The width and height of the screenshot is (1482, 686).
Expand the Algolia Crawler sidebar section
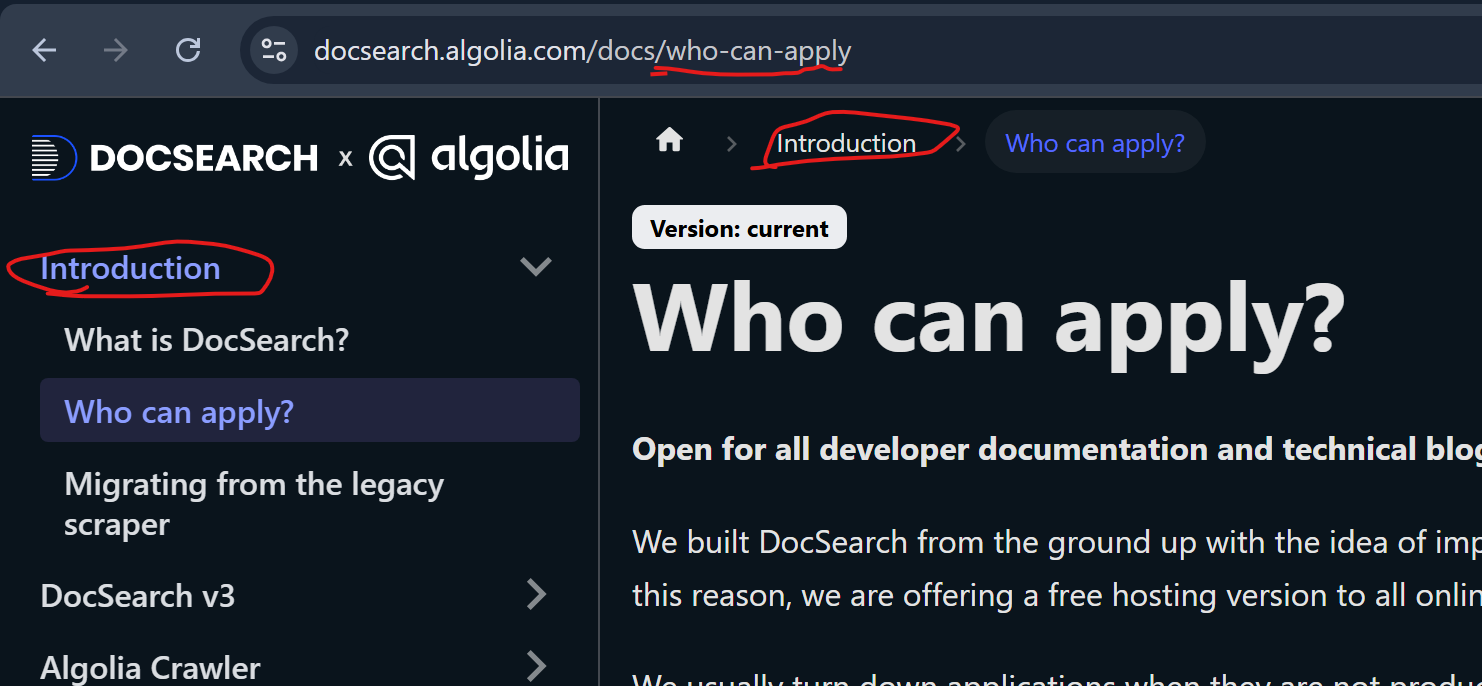coord(536,664)
